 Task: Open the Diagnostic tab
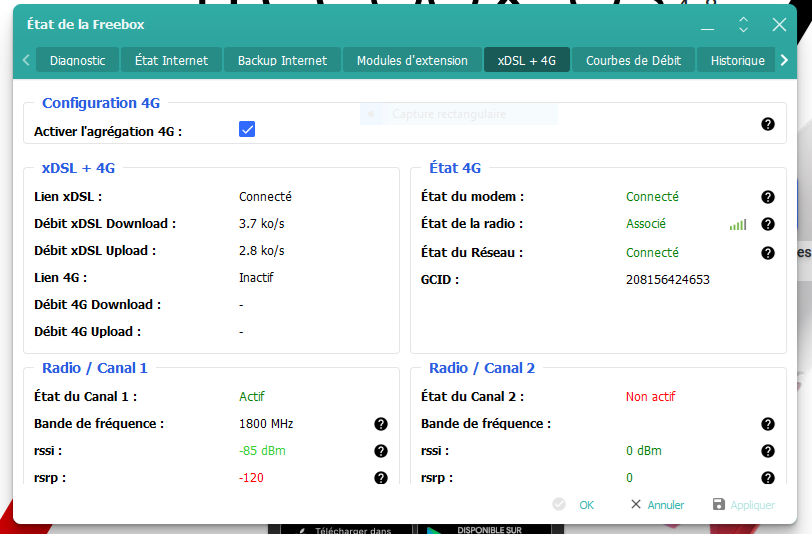tap(78, 61)
